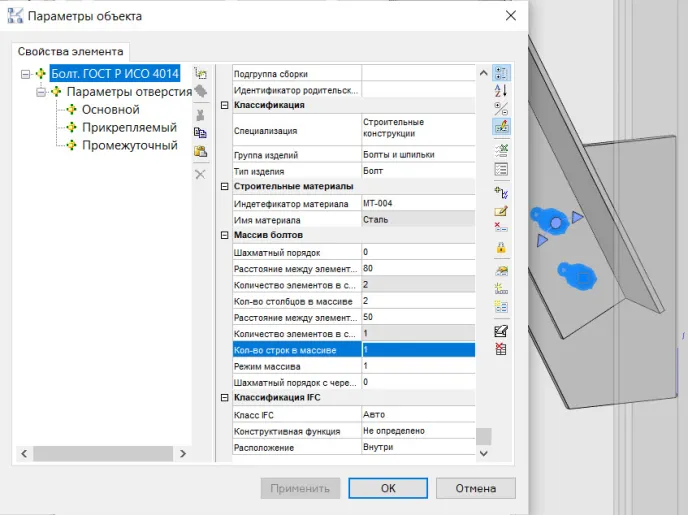Click the top icon beside the element tree
This screenshot has height=515, width=688.
tap(200, 74)
